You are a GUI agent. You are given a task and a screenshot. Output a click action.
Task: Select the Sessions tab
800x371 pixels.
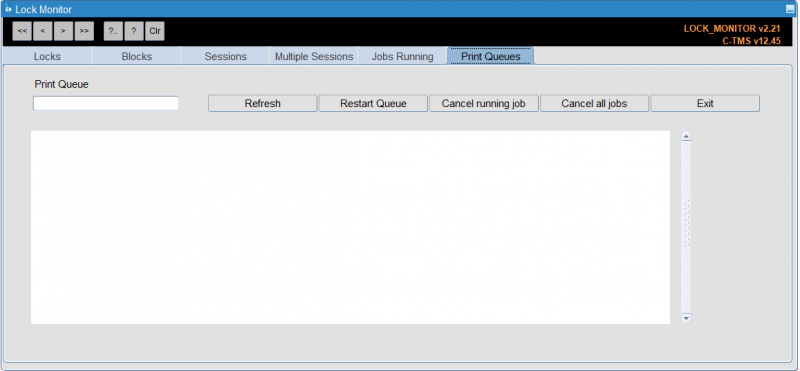coord(226,56)
